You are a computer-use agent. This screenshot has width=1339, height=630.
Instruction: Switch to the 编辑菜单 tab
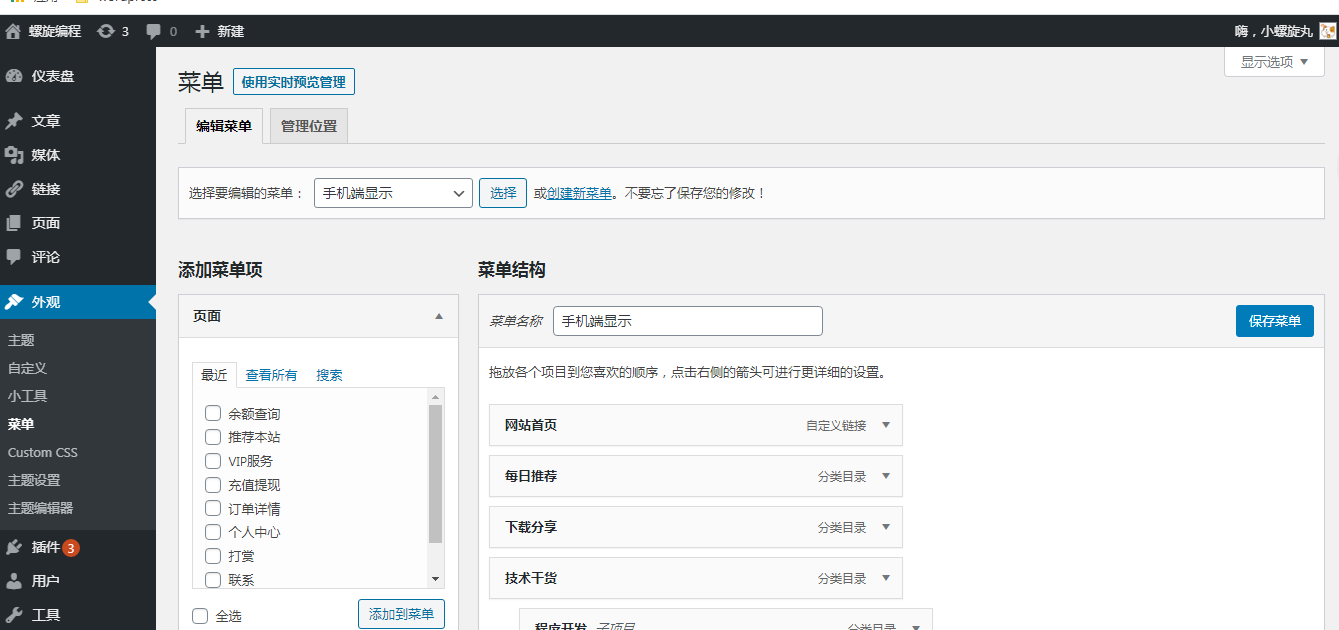tap(224, 127)
